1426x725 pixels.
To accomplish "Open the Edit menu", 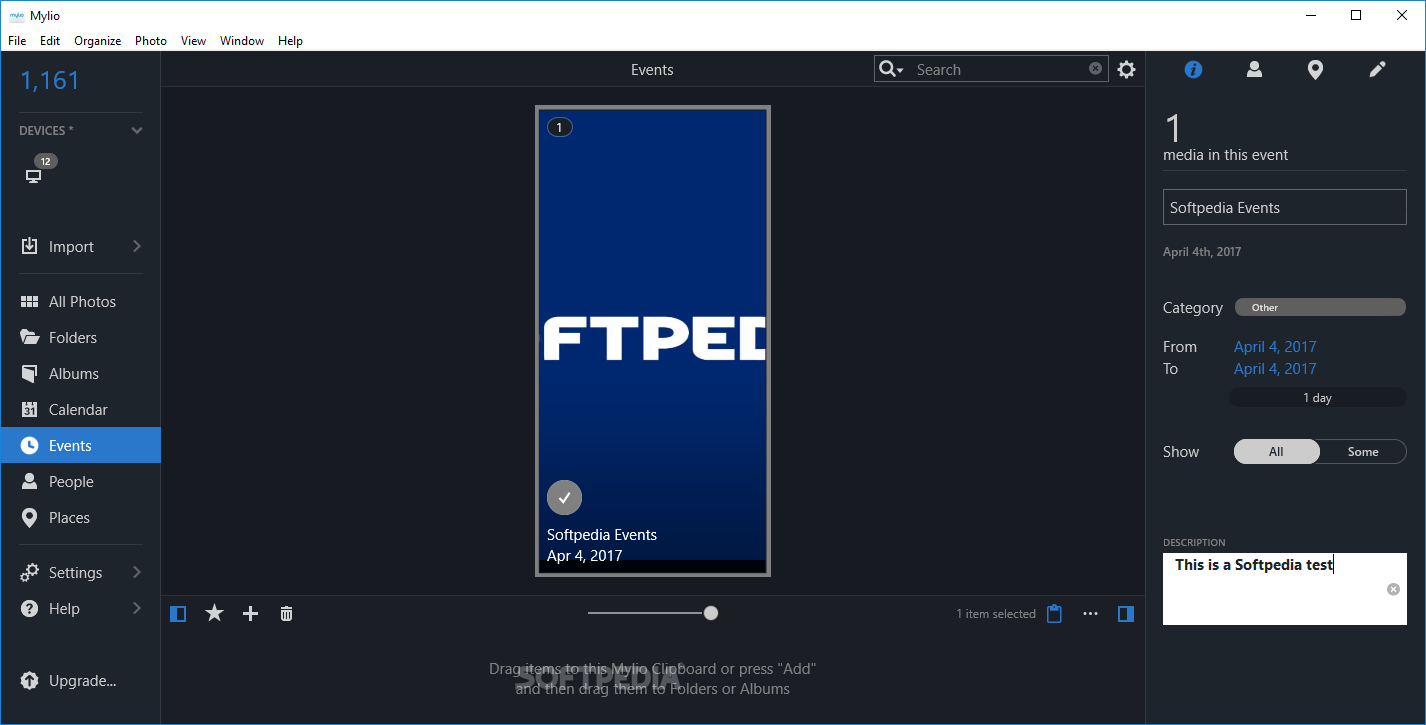I will coord(50,41).
